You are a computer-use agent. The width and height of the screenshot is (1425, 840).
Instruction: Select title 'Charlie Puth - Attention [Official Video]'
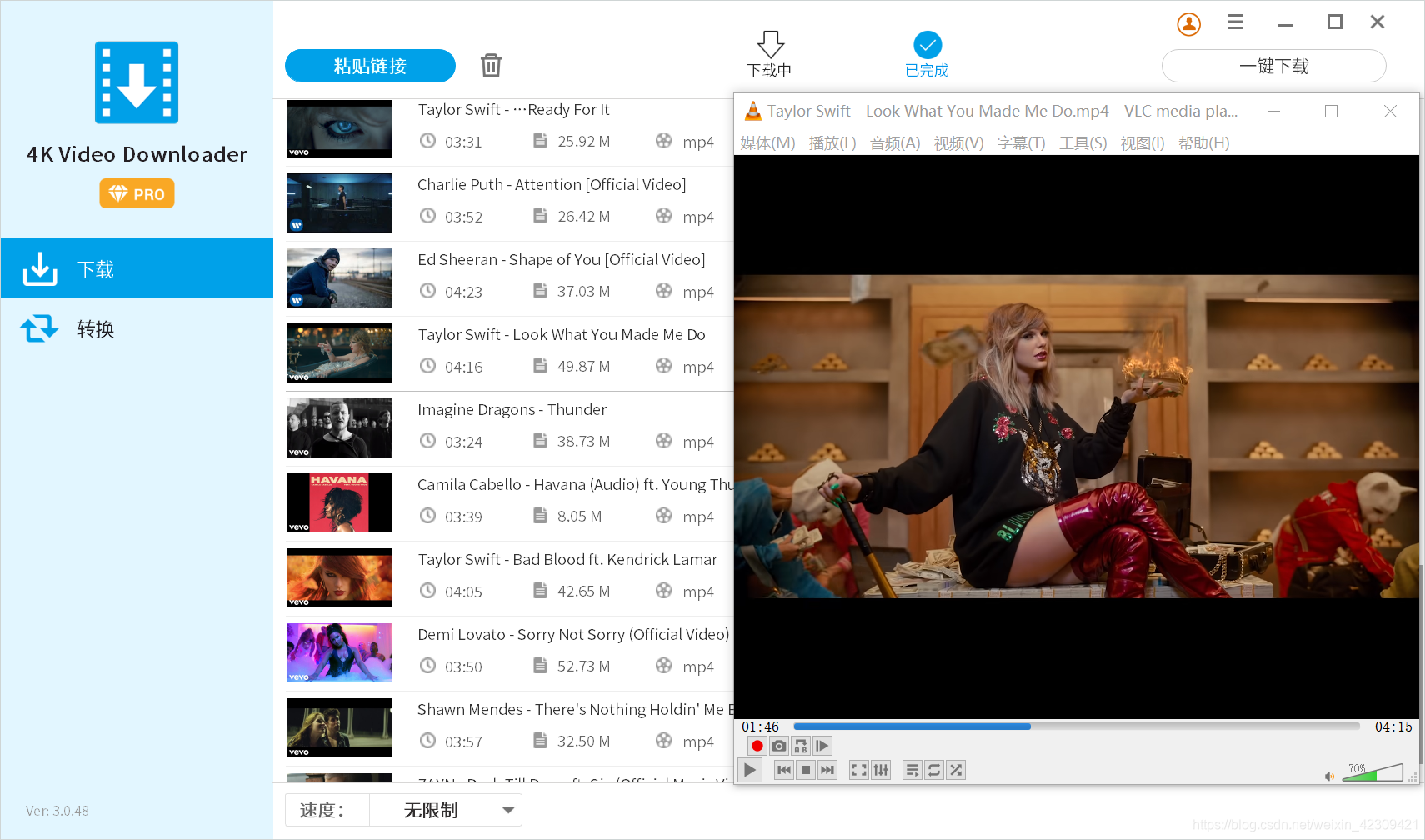tap(552, 184)
